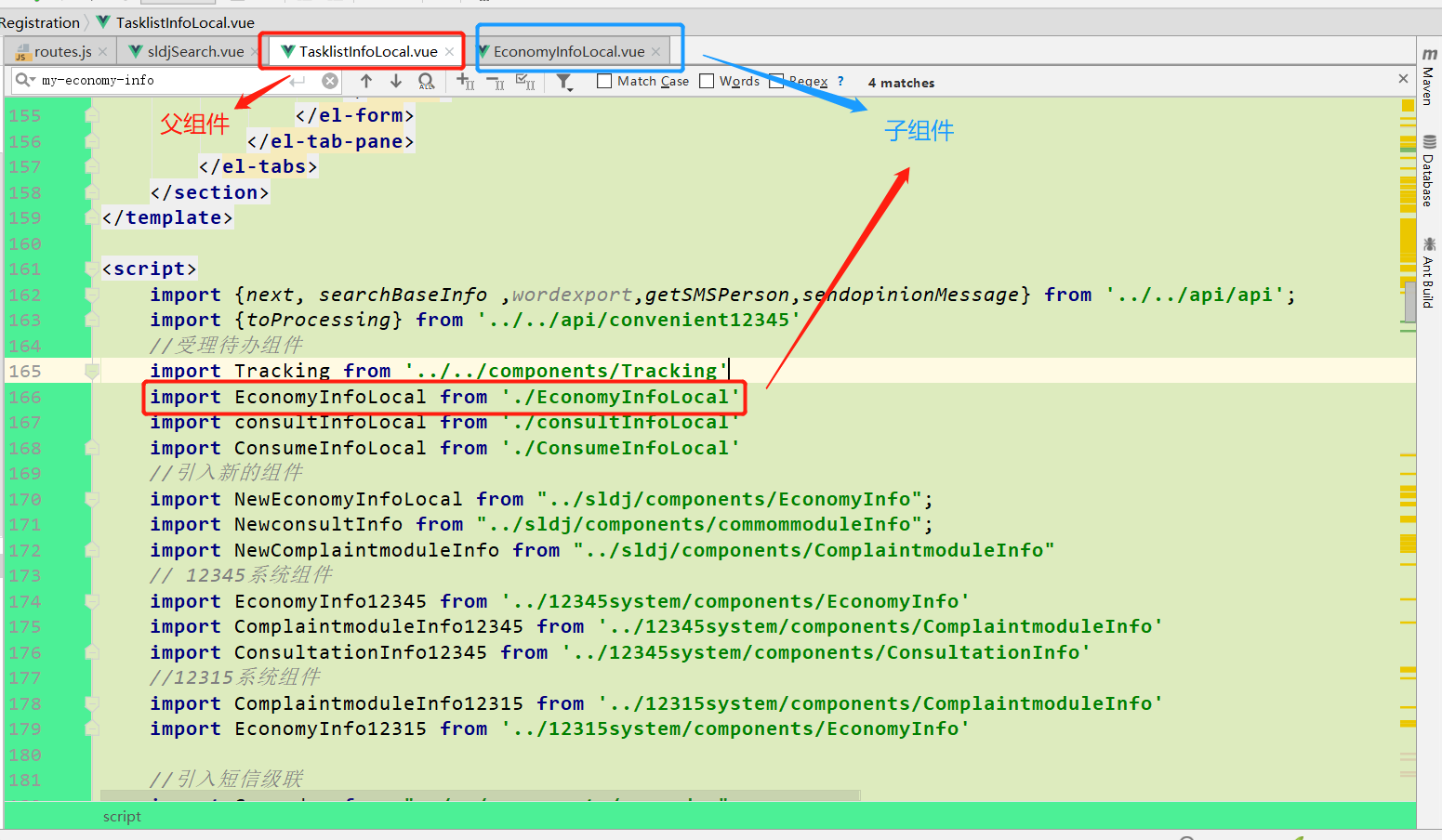
Task: Jump to next search occurrence
Action: point(396,81)
